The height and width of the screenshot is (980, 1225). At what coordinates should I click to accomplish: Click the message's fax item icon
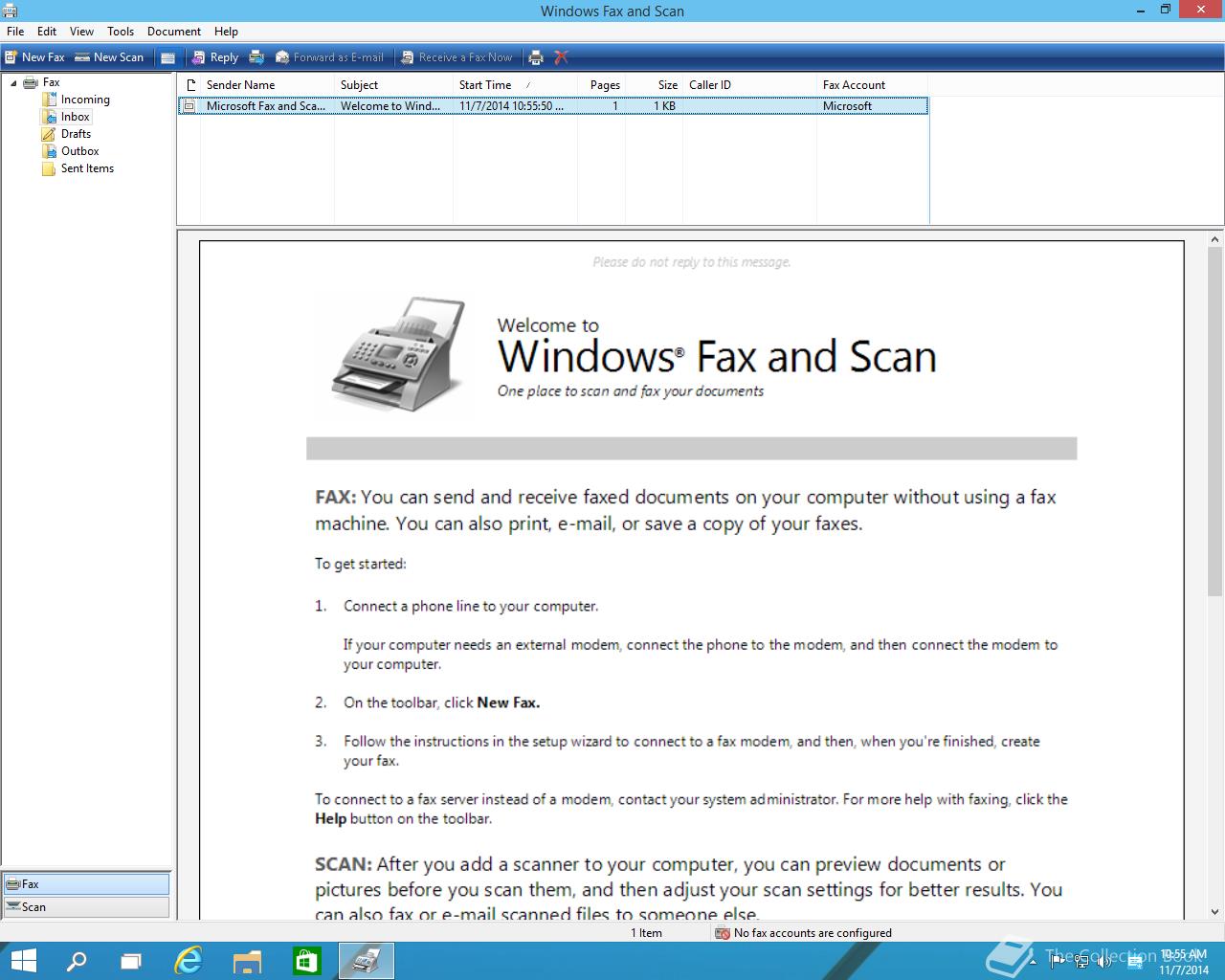(189, 106)
